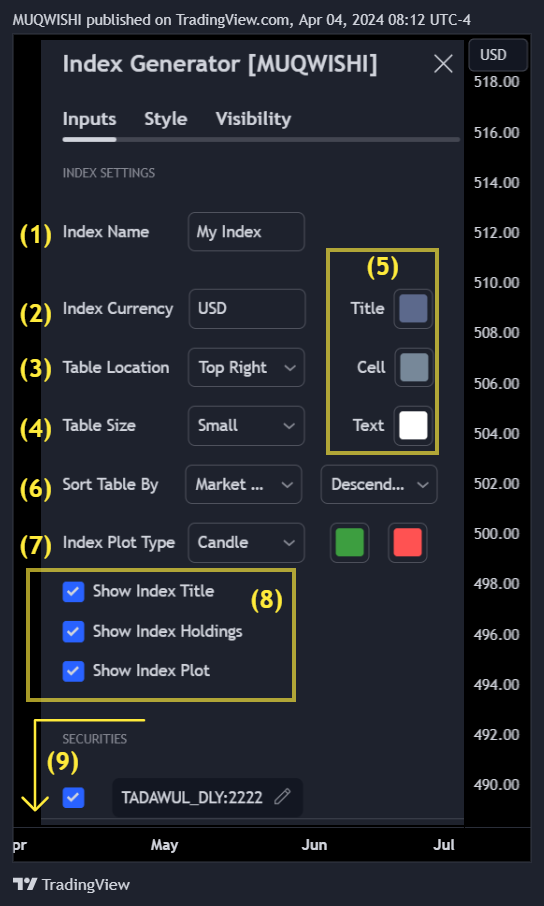The height and width of the screenshot is (906, 544).
Task: Open the Table Location dropdown
Action: (x=246, y=367)
